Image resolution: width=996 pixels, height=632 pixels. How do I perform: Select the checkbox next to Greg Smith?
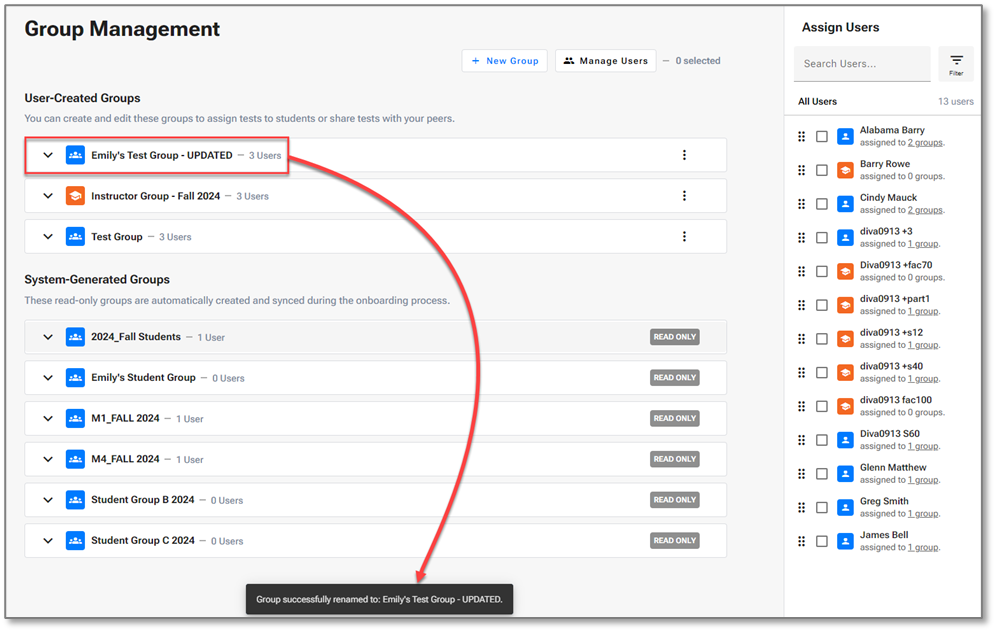click(x=822, y=508)
